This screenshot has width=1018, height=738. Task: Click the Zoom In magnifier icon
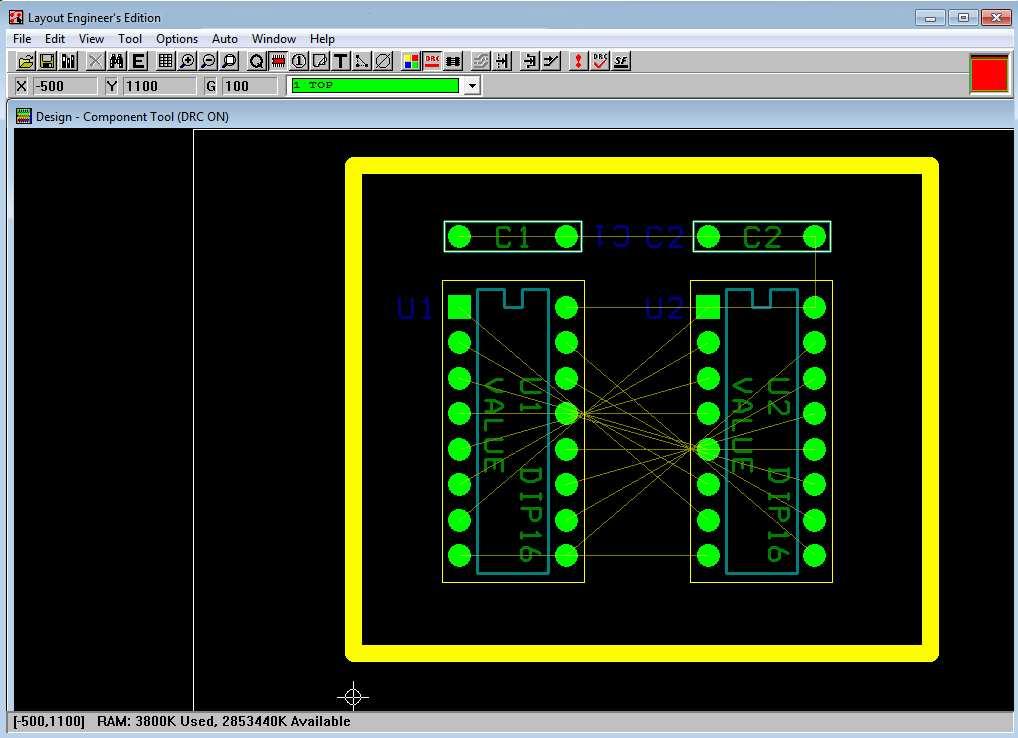[187, 62]
